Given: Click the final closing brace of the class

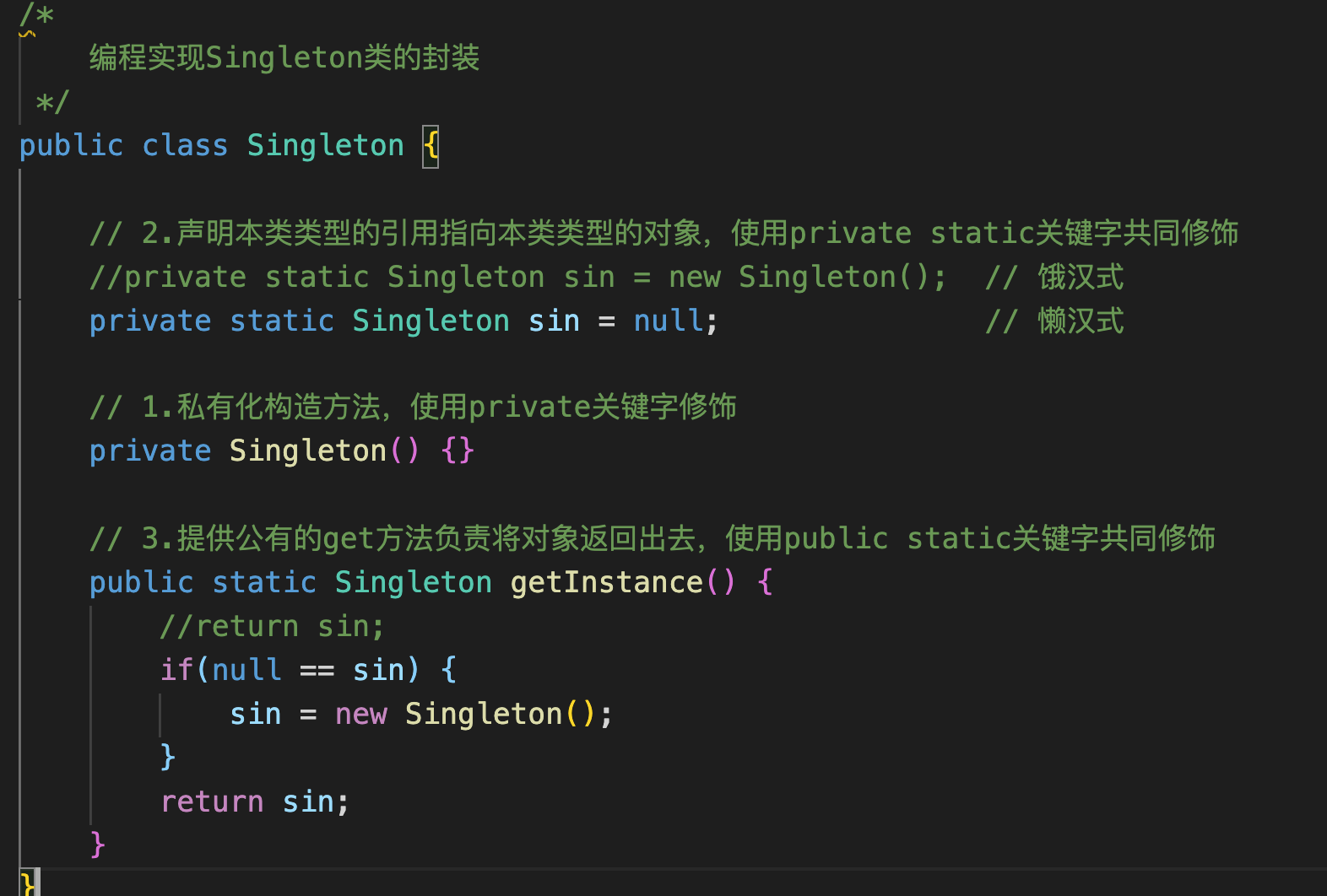Looking at the screenshot, I should 28,883.
